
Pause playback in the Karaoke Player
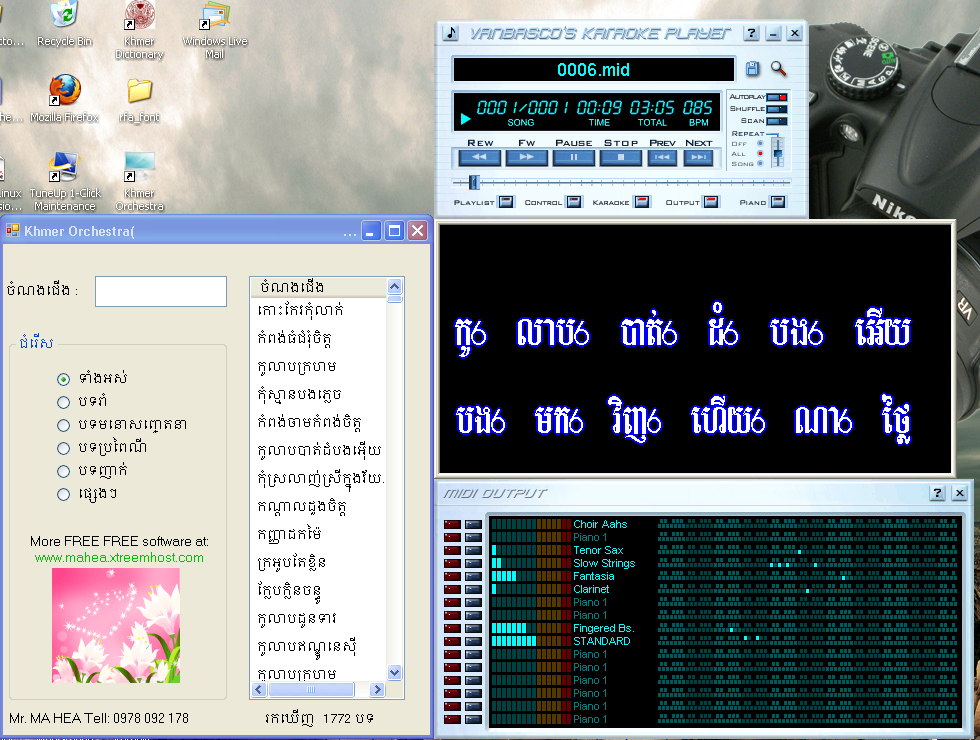click(x=574, y=158)
